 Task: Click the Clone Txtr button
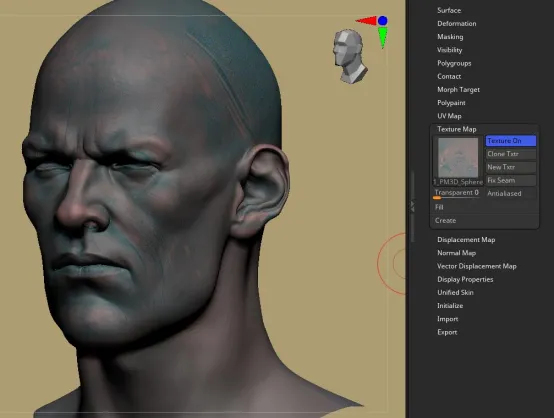click(x=511, y=154)
